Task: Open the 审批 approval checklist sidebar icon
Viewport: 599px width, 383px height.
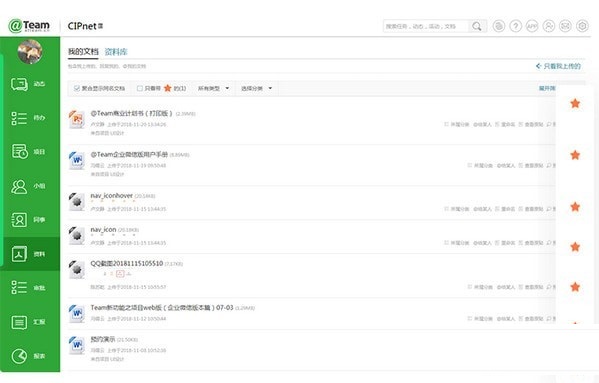Action: [19, 288]
